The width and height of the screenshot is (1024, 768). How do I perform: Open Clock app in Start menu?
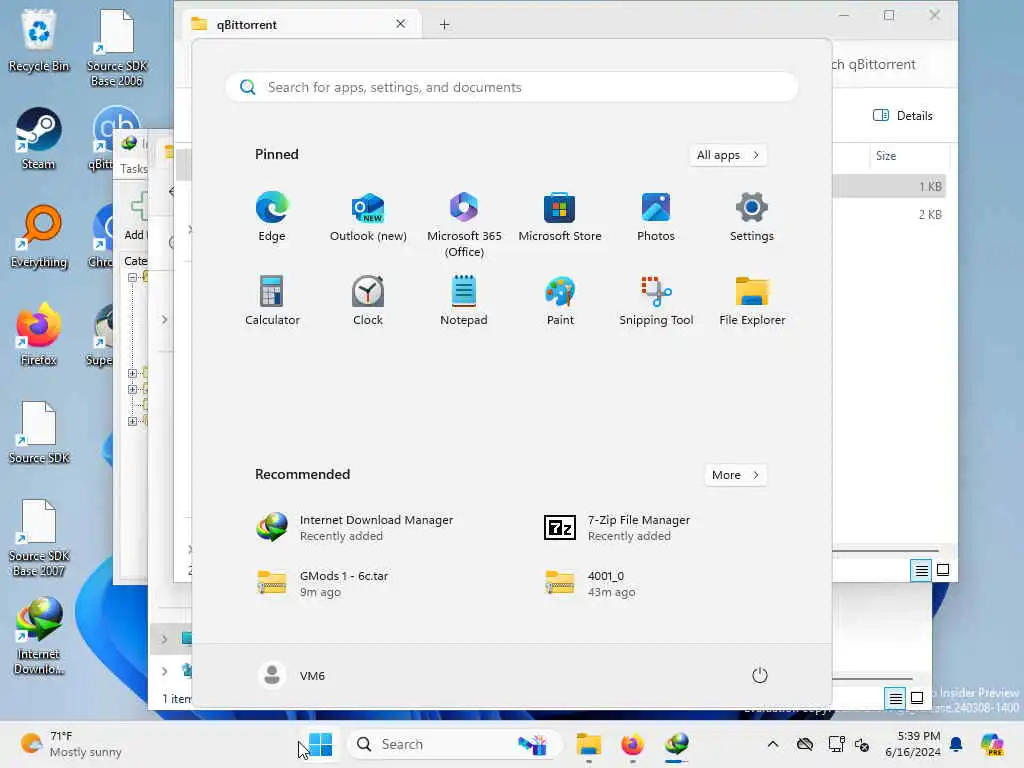[368, 300]
